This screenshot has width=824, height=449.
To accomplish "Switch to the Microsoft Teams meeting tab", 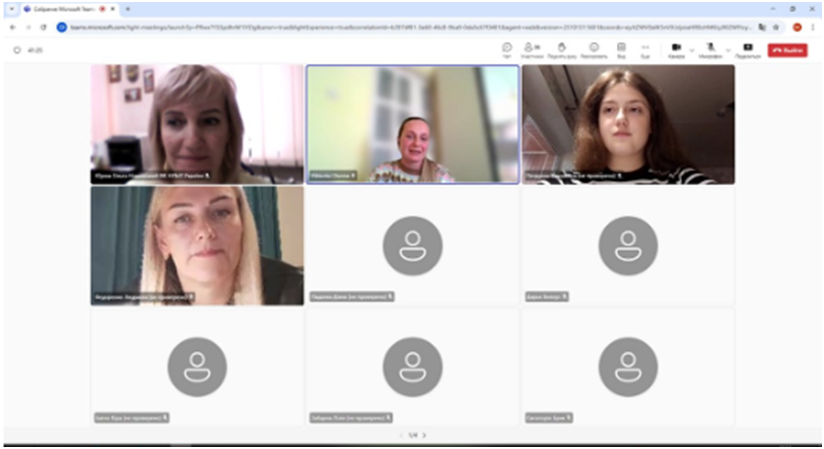I will point(64,9).
